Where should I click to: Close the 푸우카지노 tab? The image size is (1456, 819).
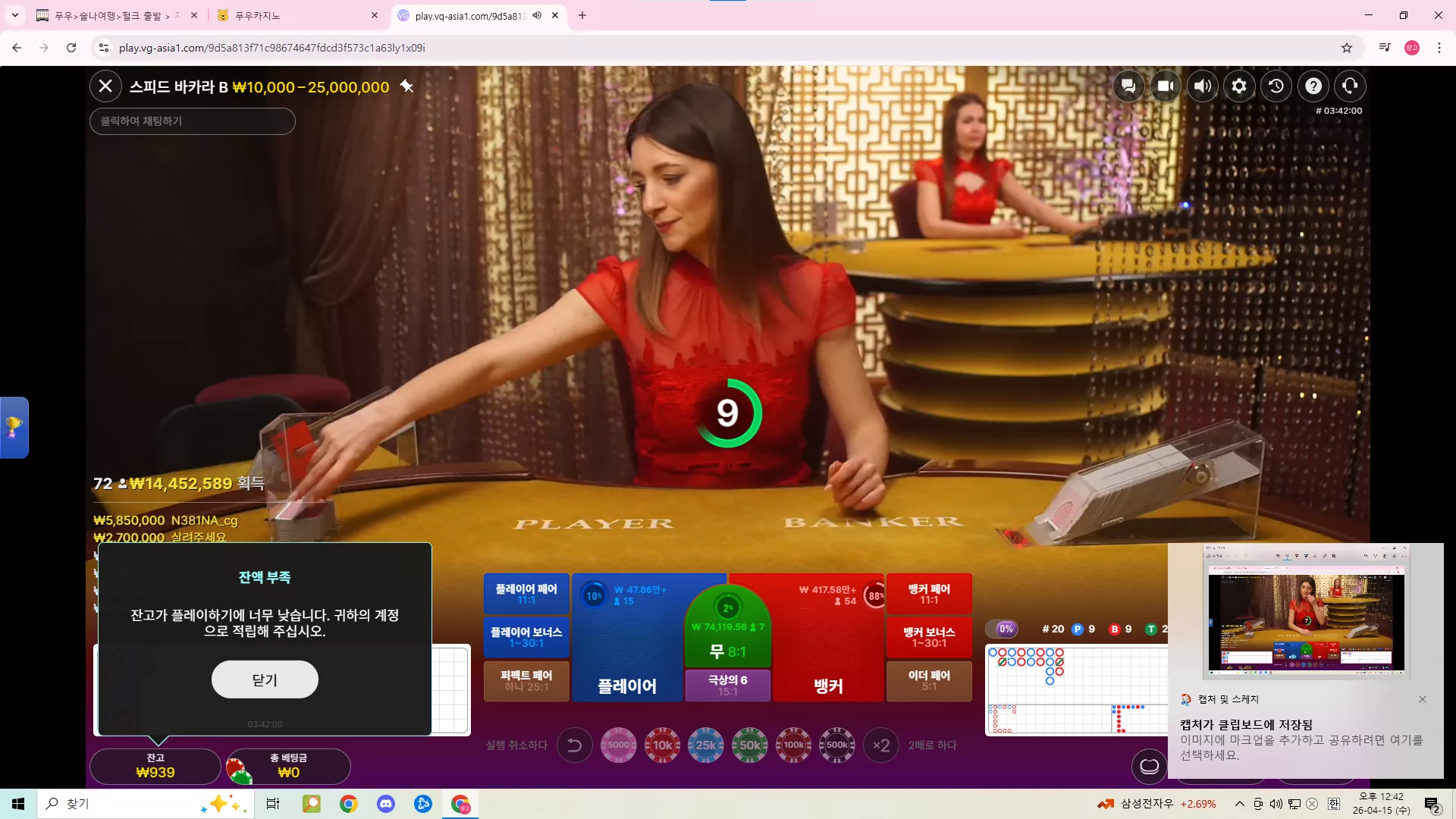click(x=375, y=15)
